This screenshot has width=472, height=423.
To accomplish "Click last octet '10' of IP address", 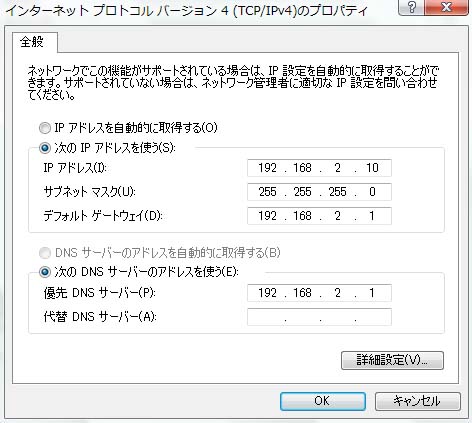I will [x=372, y=168].
